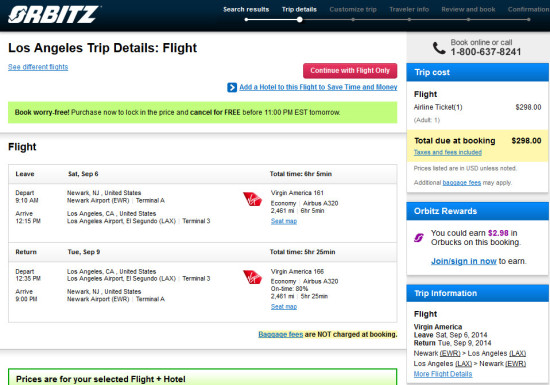The image size is (550, 385).
Task: Click the Orbitz logo in the header
Action: click(x=54, y=14)
